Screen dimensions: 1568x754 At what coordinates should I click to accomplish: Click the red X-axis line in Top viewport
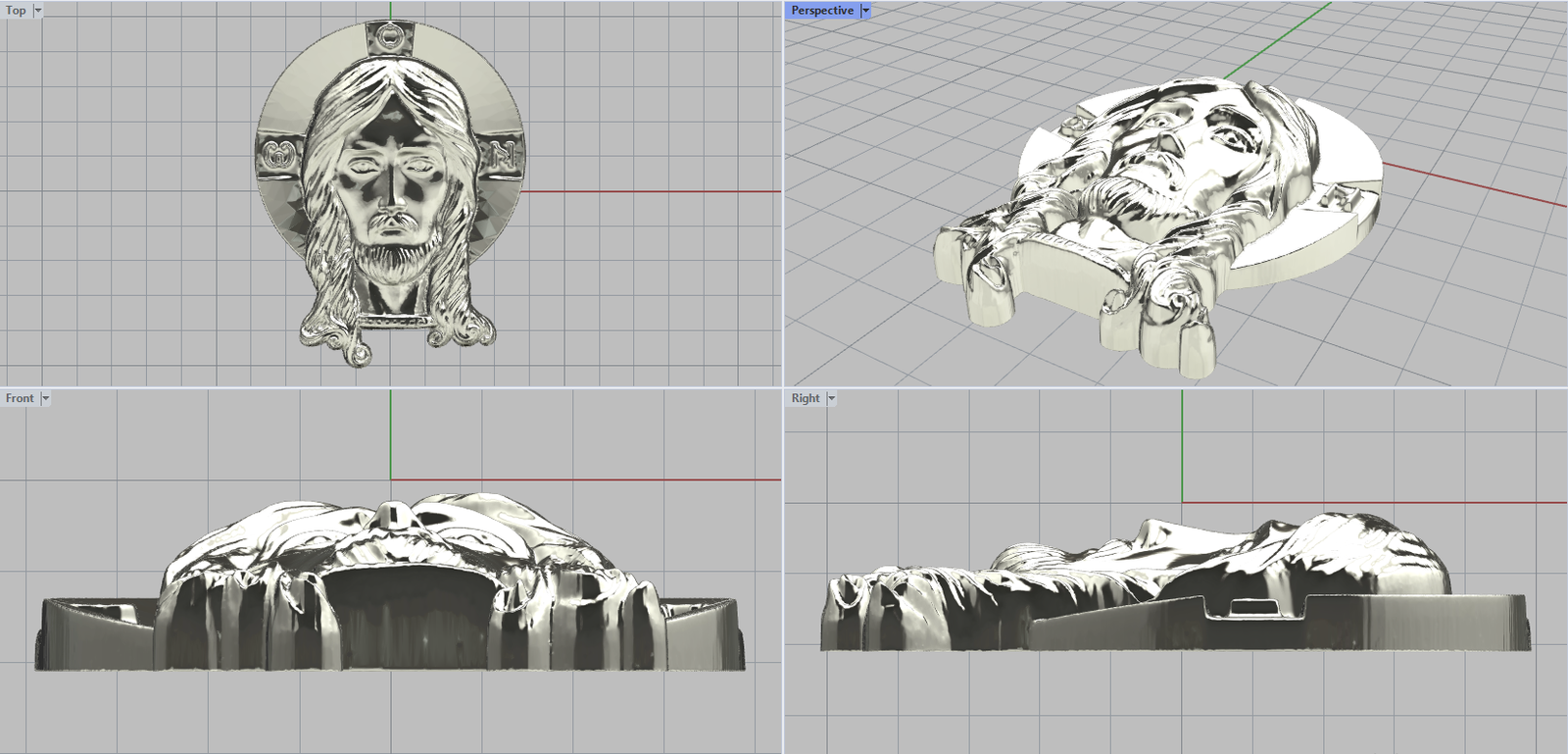point(647,192)
